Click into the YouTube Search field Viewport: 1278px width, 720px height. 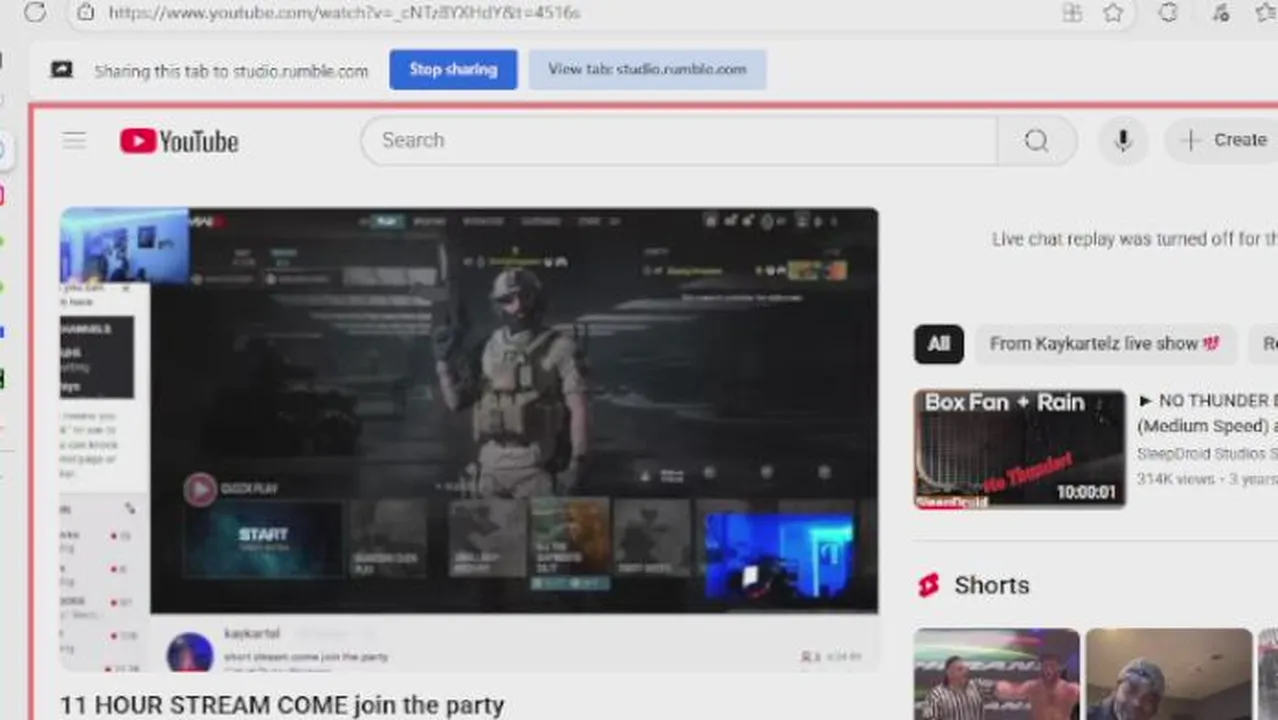[x=680, y=140]
